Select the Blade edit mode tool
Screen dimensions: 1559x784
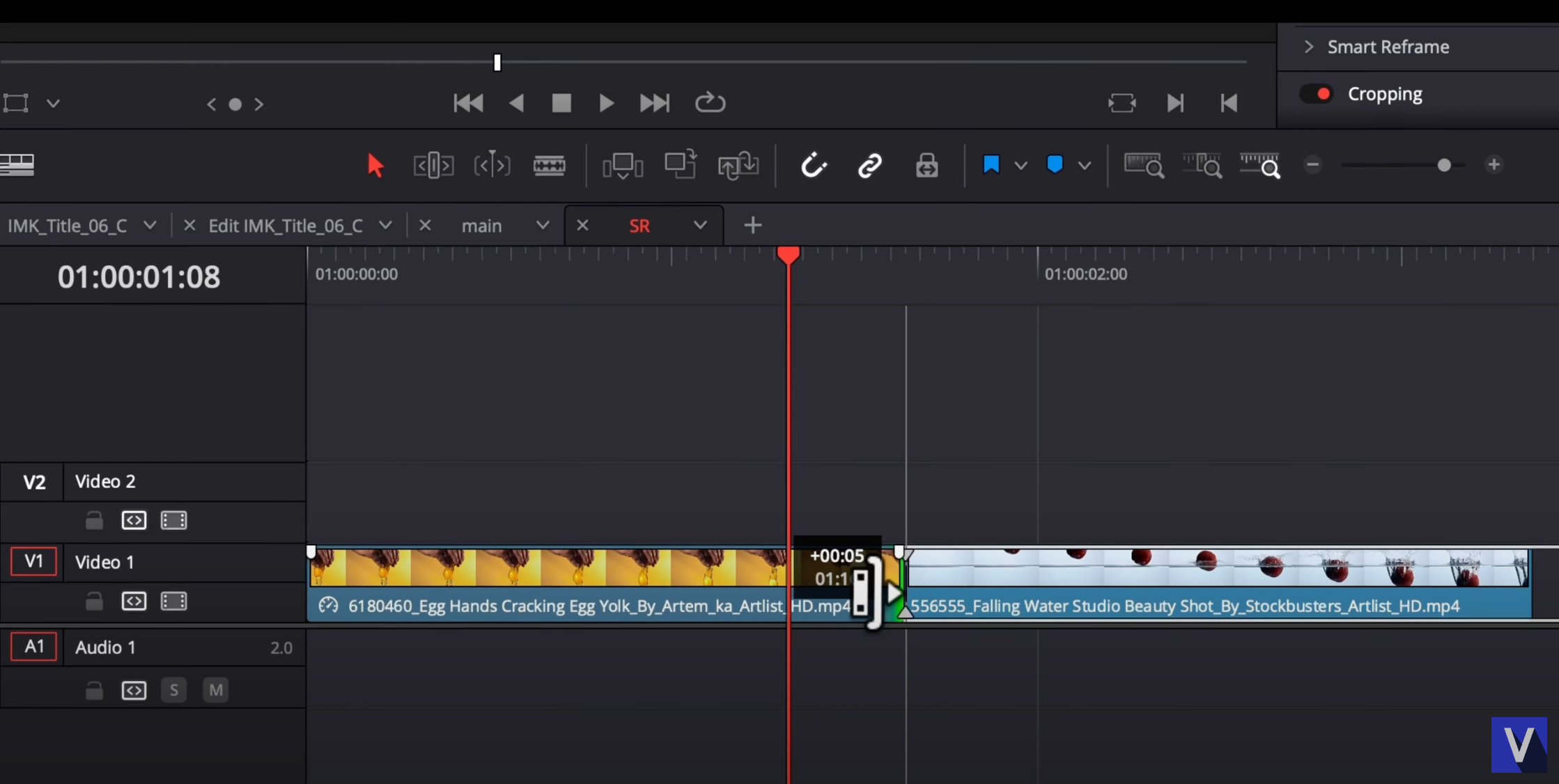(549, 165)
